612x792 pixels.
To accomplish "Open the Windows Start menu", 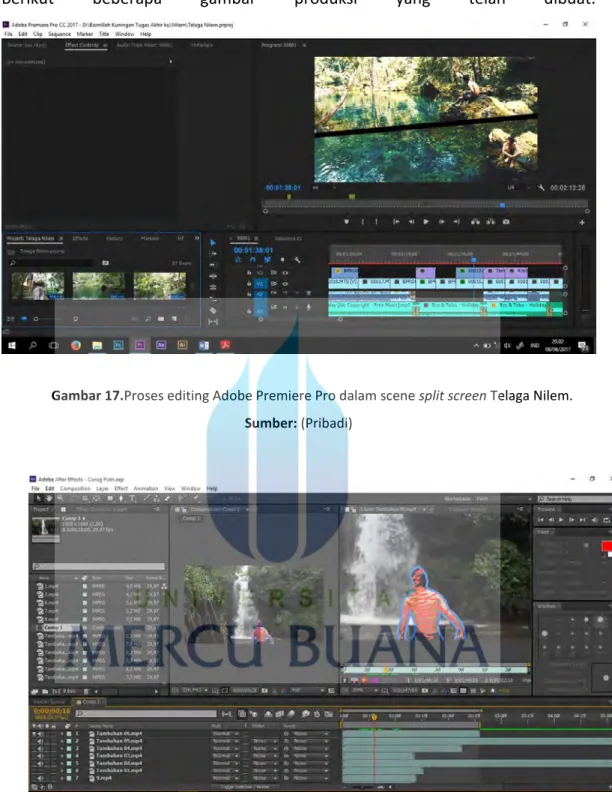I will 12,345.
